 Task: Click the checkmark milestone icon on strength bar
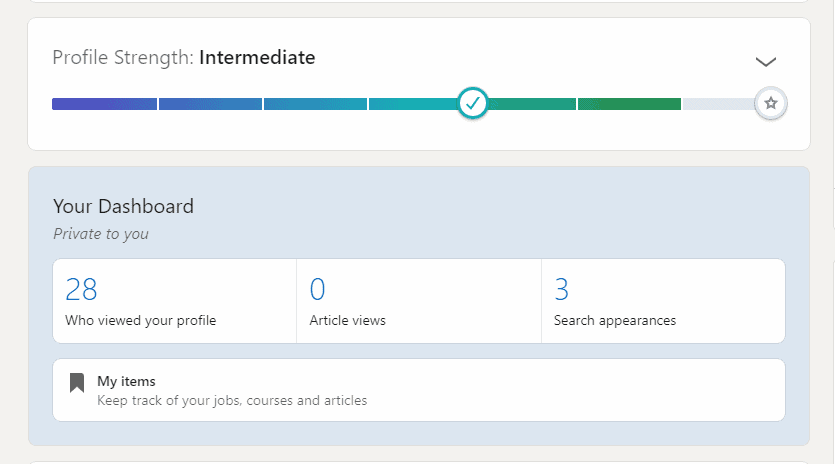tap(473, 103)
